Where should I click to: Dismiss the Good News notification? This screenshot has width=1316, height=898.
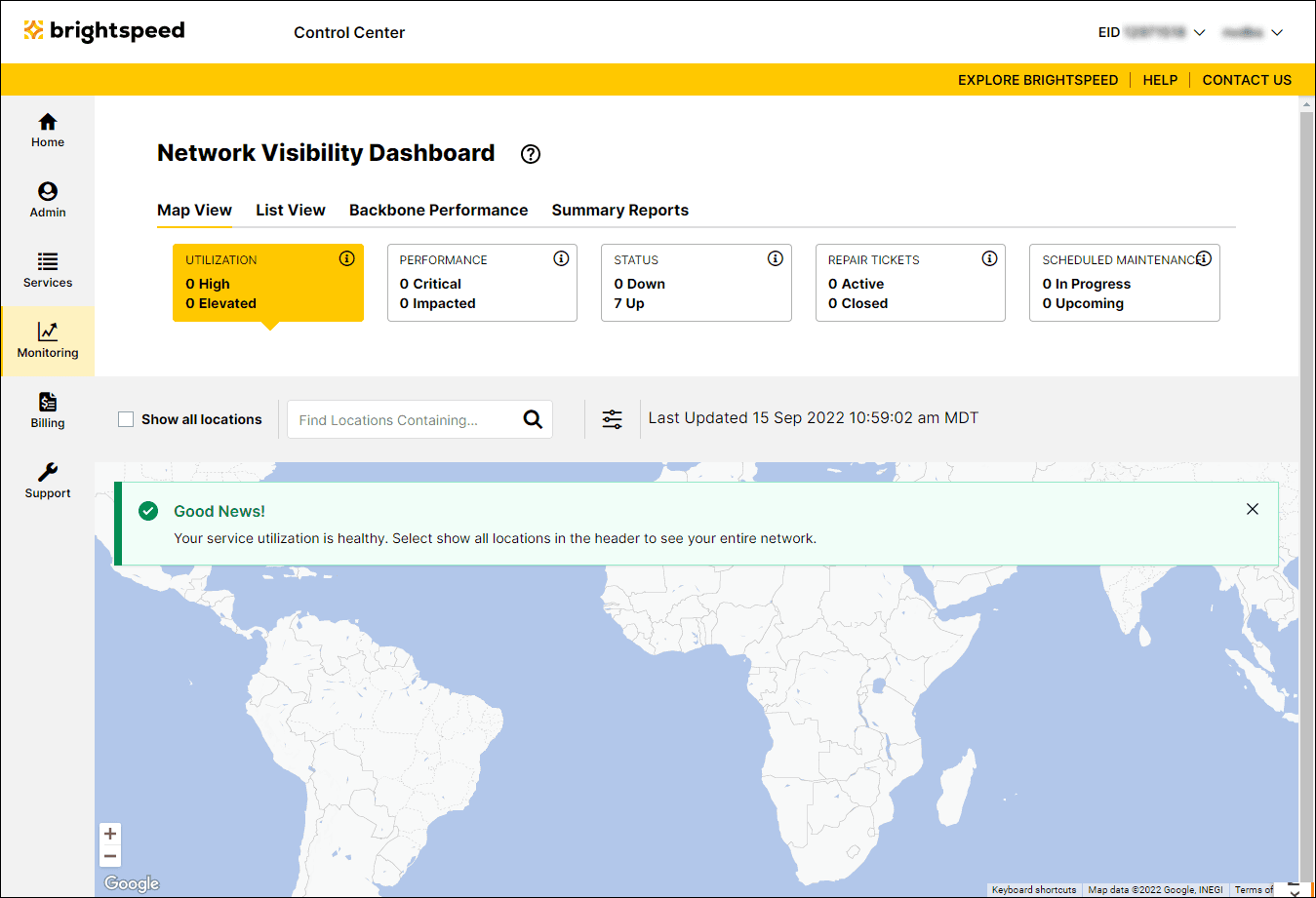[1253, 509]
